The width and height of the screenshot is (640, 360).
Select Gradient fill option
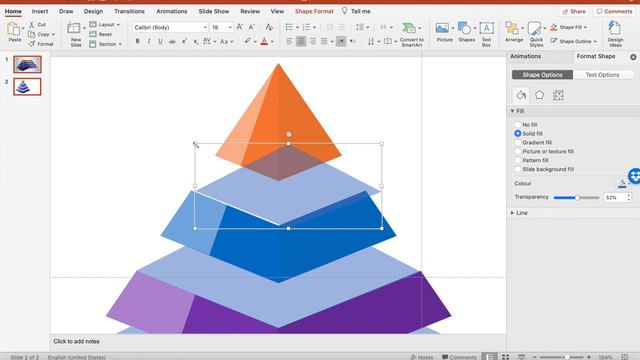(518, 142)
